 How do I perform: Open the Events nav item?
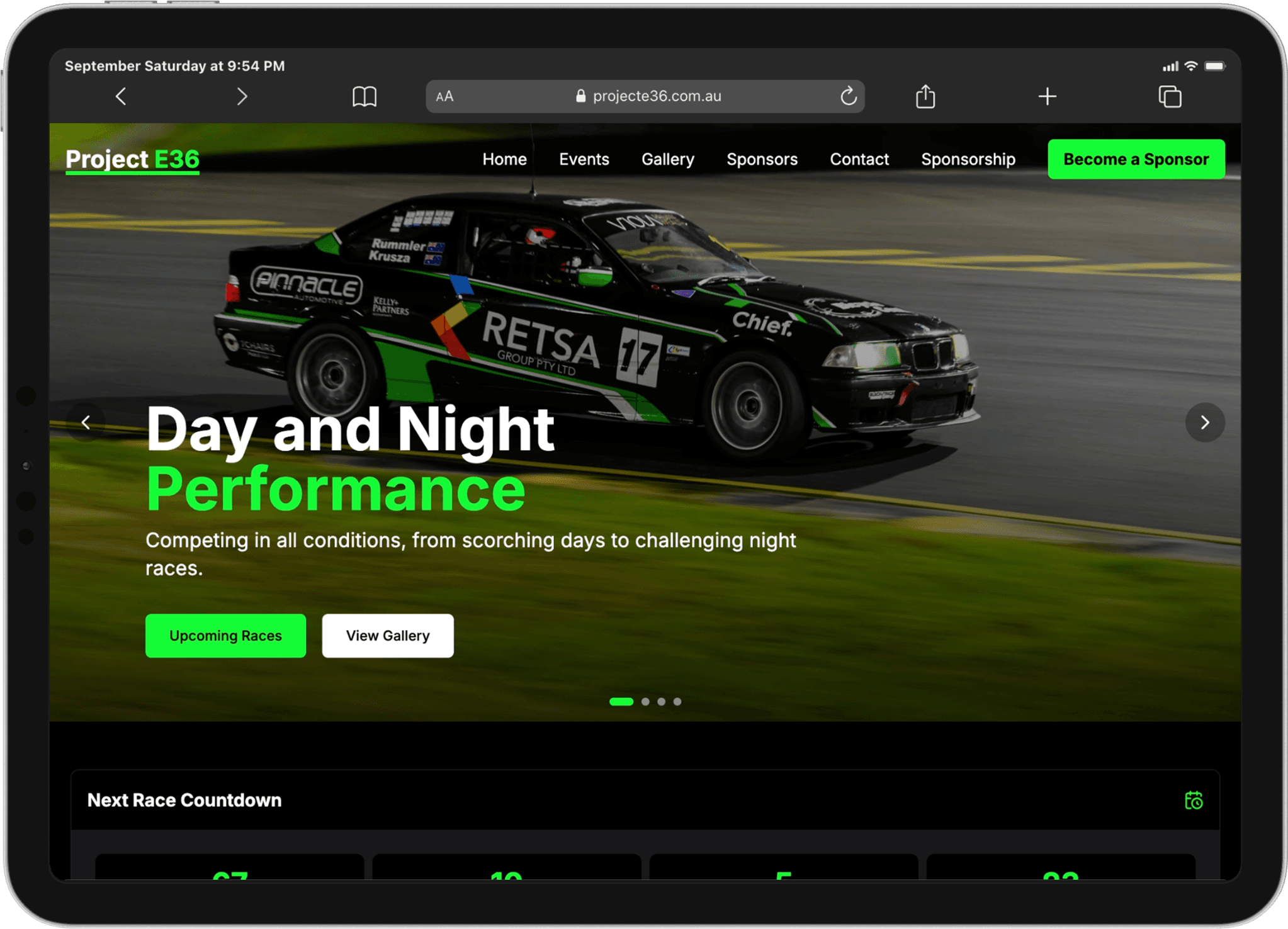coord(584,159)
